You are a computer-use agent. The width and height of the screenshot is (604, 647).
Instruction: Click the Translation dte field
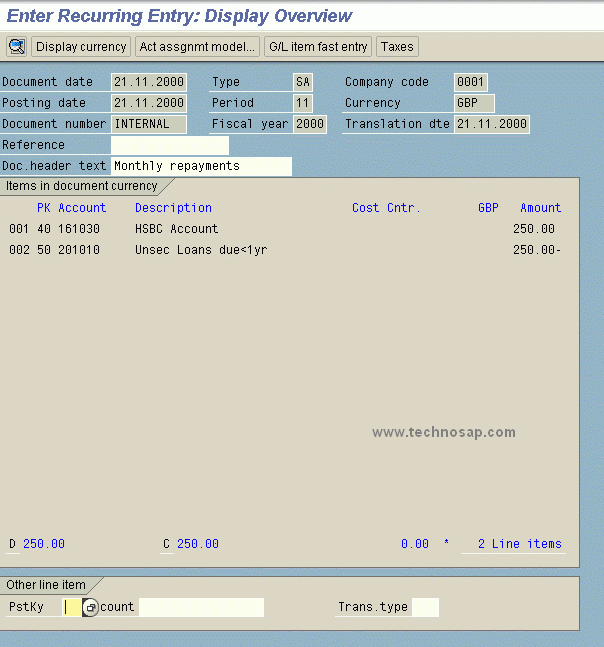point(491,124)
